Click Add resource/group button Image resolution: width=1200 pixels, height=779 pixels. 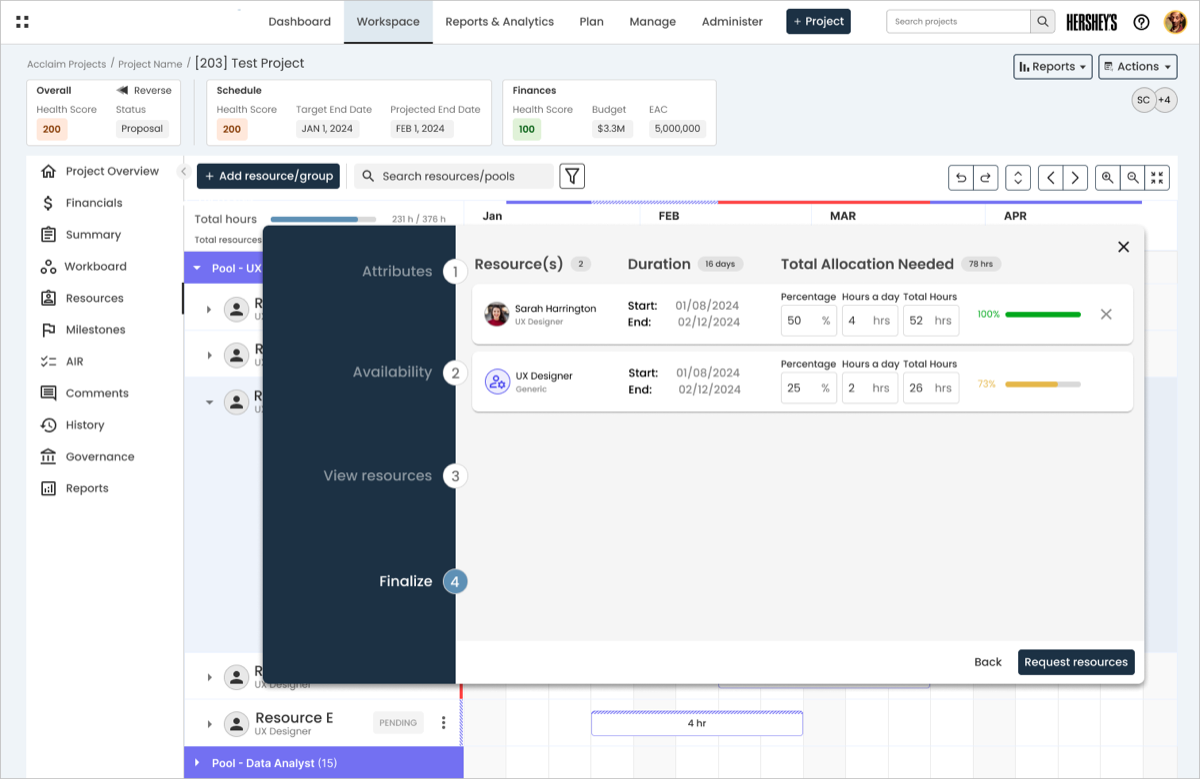pyautogui.click(x=268, y=176)
